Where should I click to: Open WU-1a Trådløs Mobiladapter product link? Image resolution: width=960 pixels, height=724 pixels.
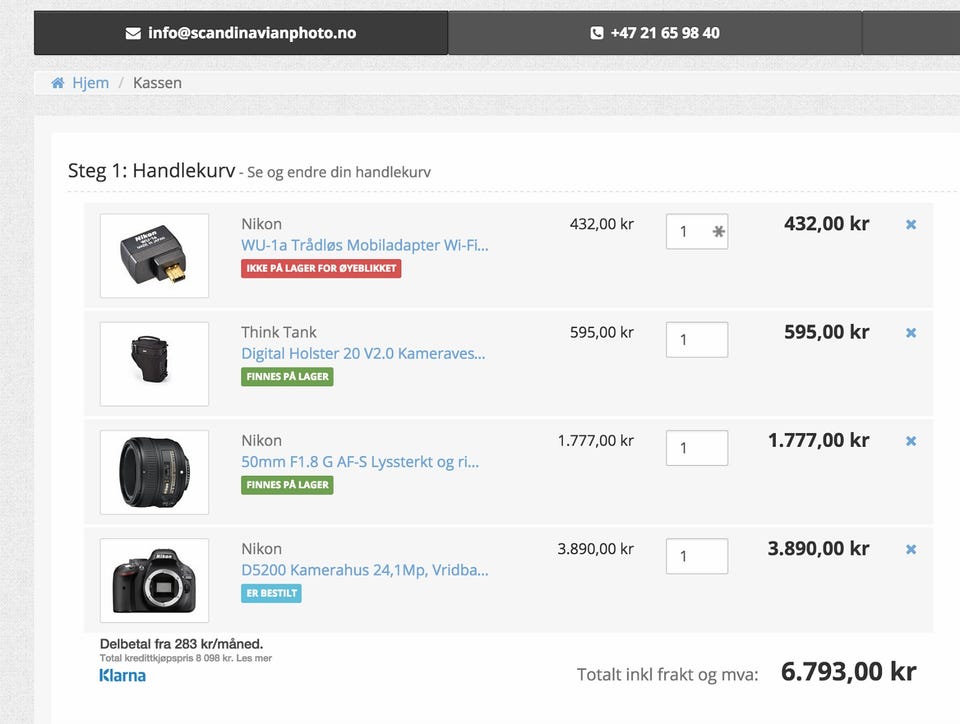364,245
